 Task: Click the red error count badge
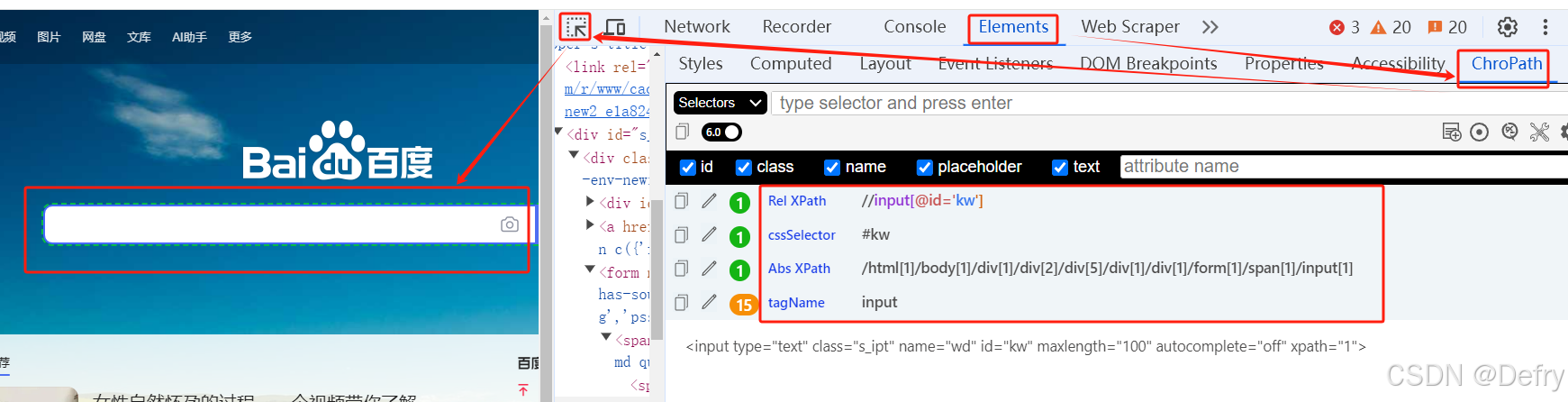point(1345,27)
